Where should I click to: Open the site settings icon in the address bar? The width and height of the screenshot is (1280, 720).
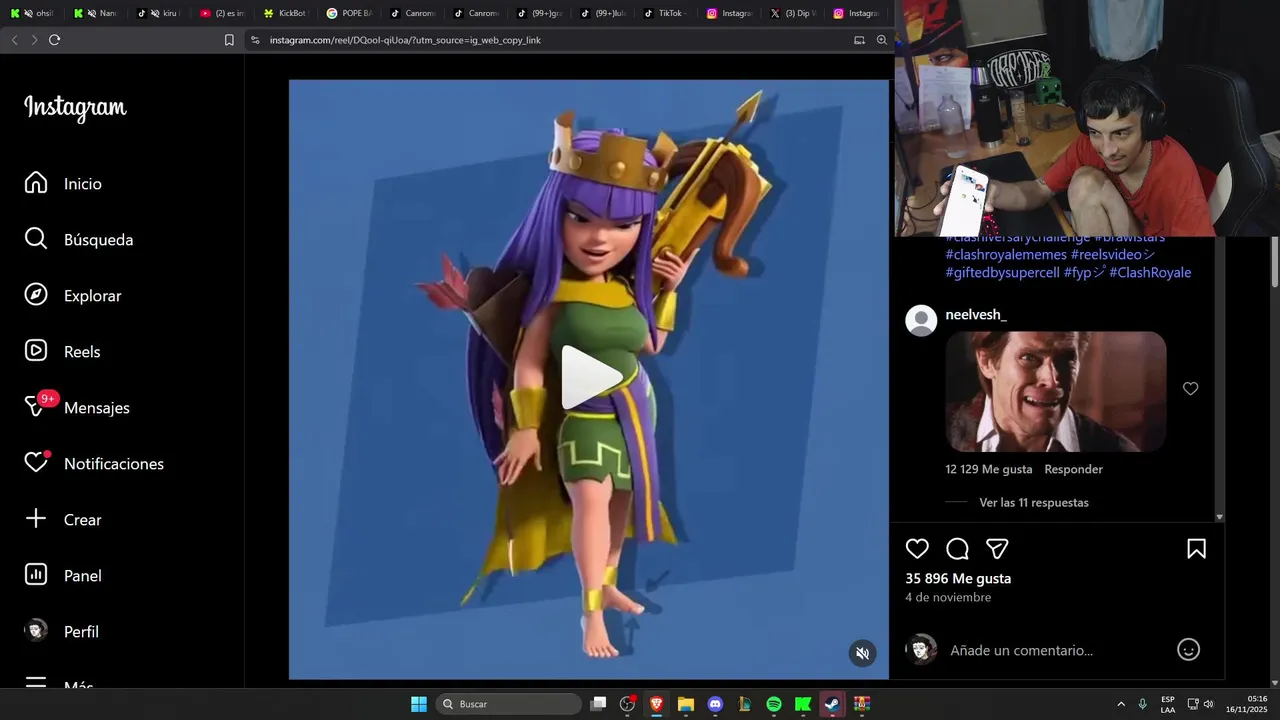pos(255,40)
